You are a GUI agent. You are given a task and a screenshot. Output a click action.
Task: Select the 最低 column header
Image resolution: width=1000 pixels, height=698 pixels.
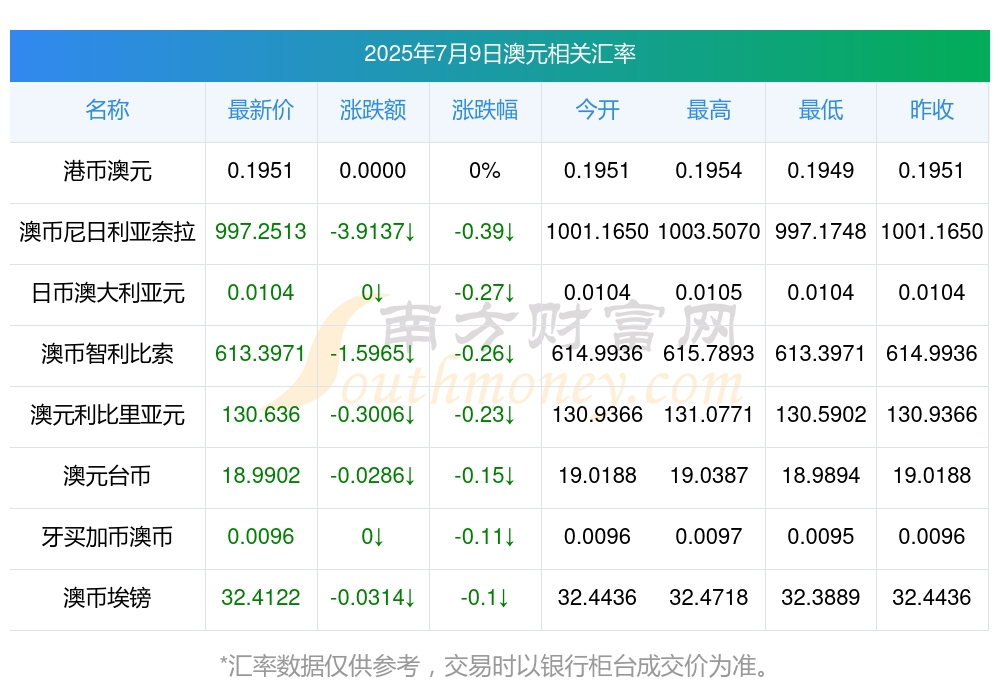(x=821, y=110)
